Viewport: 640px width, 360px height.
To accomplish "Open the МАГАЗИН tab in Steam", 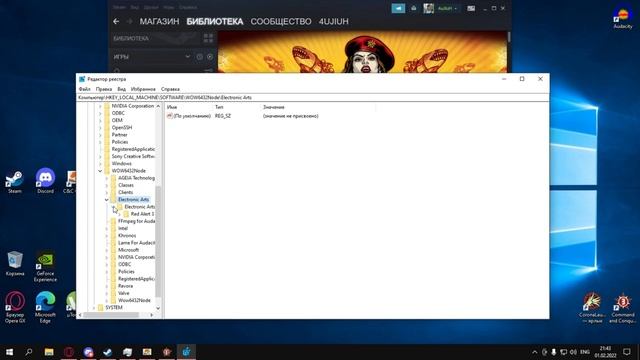I will 159,22.
